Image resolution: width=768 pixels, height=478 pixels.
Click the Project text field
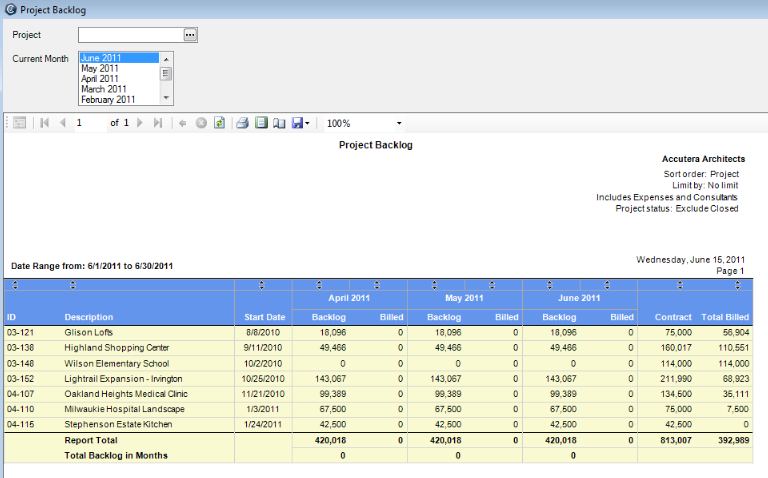130,35
